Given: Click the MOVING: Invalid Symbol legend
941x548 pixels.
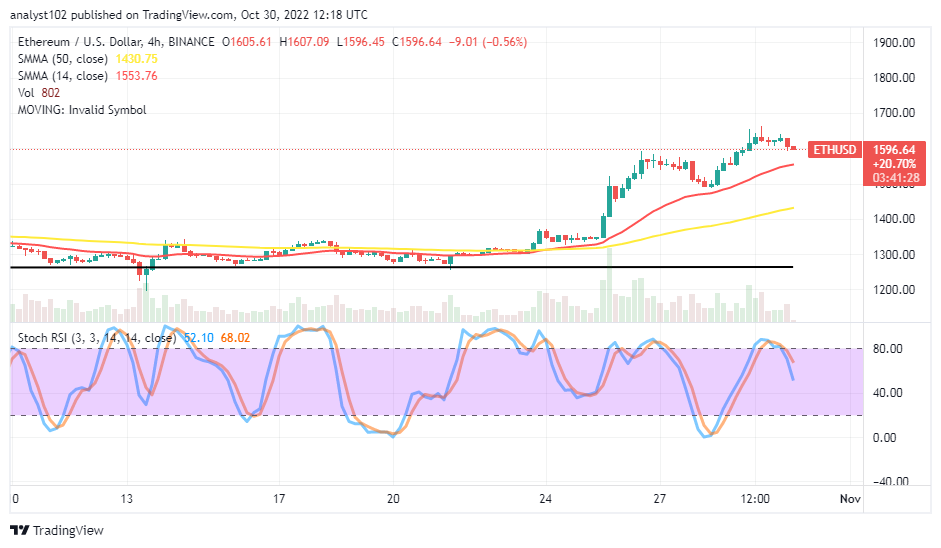Looking at the screenshot, I should pos(82,110).
